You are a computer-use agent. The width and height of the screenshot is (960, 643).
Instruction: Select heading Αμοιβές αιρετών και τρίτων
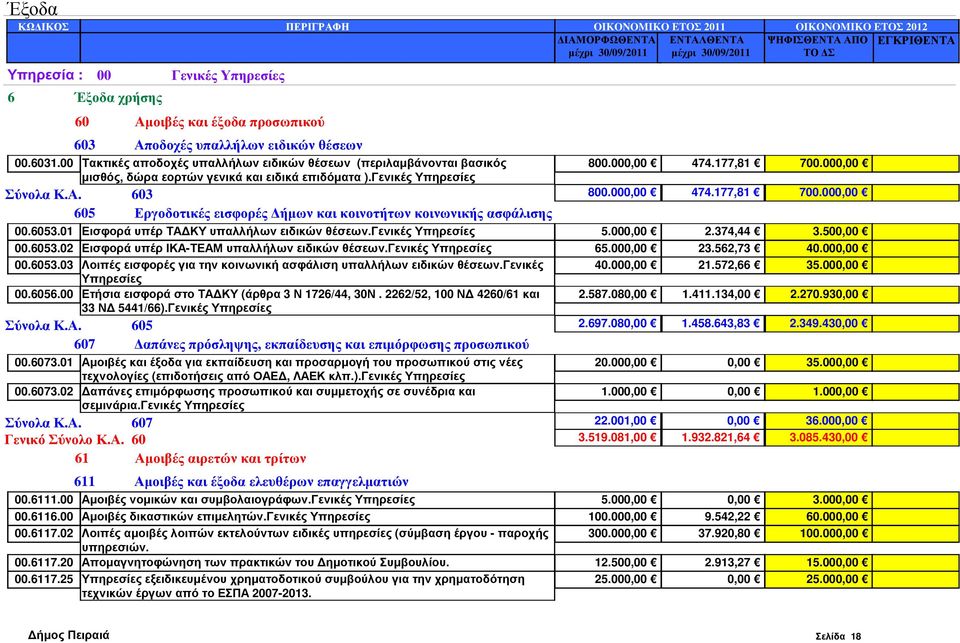coord(220,459)
